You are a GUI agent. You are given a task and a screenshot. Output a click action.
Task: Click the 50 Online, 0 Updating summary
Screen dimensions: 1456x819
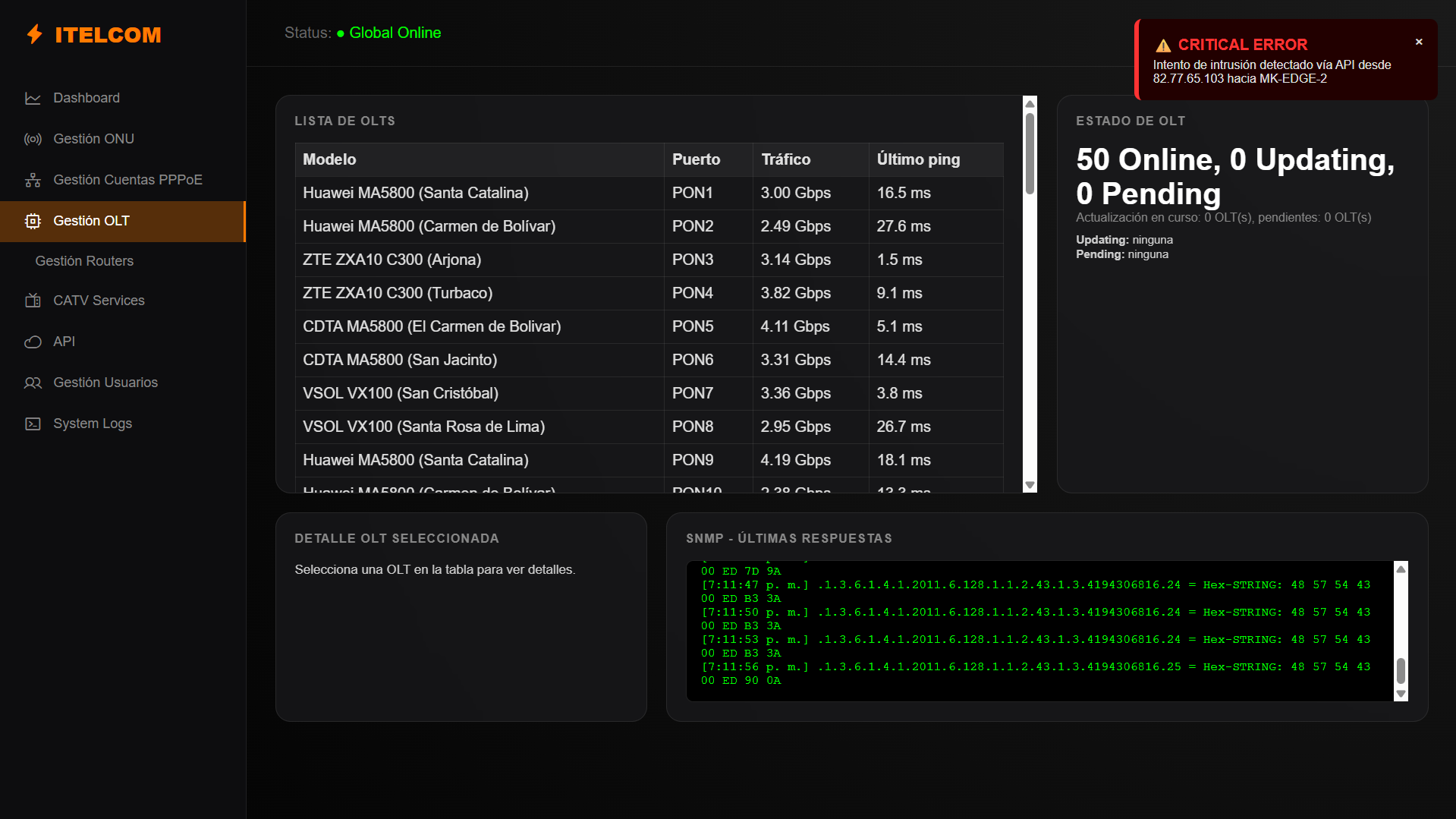click(1235, 176)
